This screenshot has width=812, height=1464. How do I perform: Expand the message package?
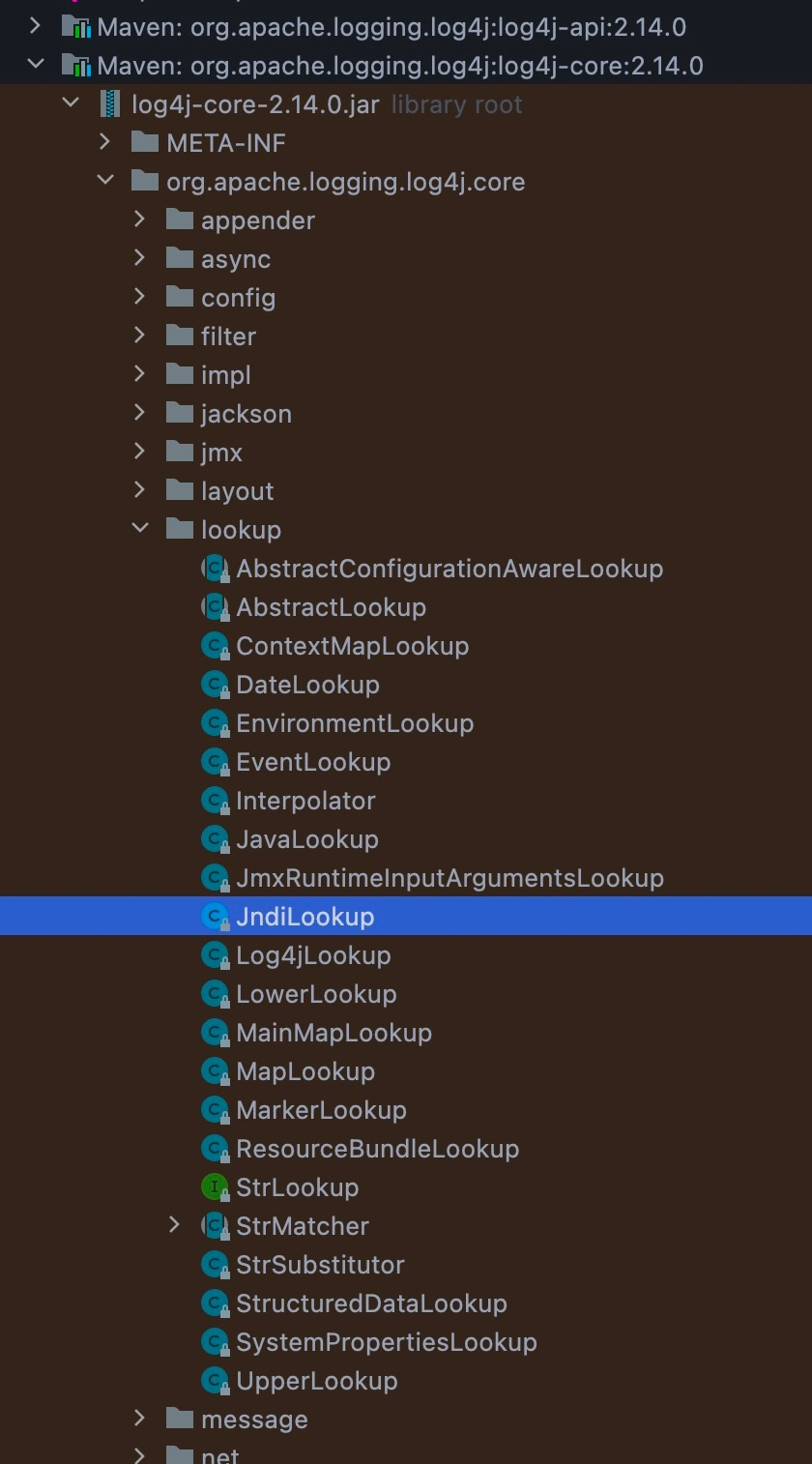[140, 1419]
